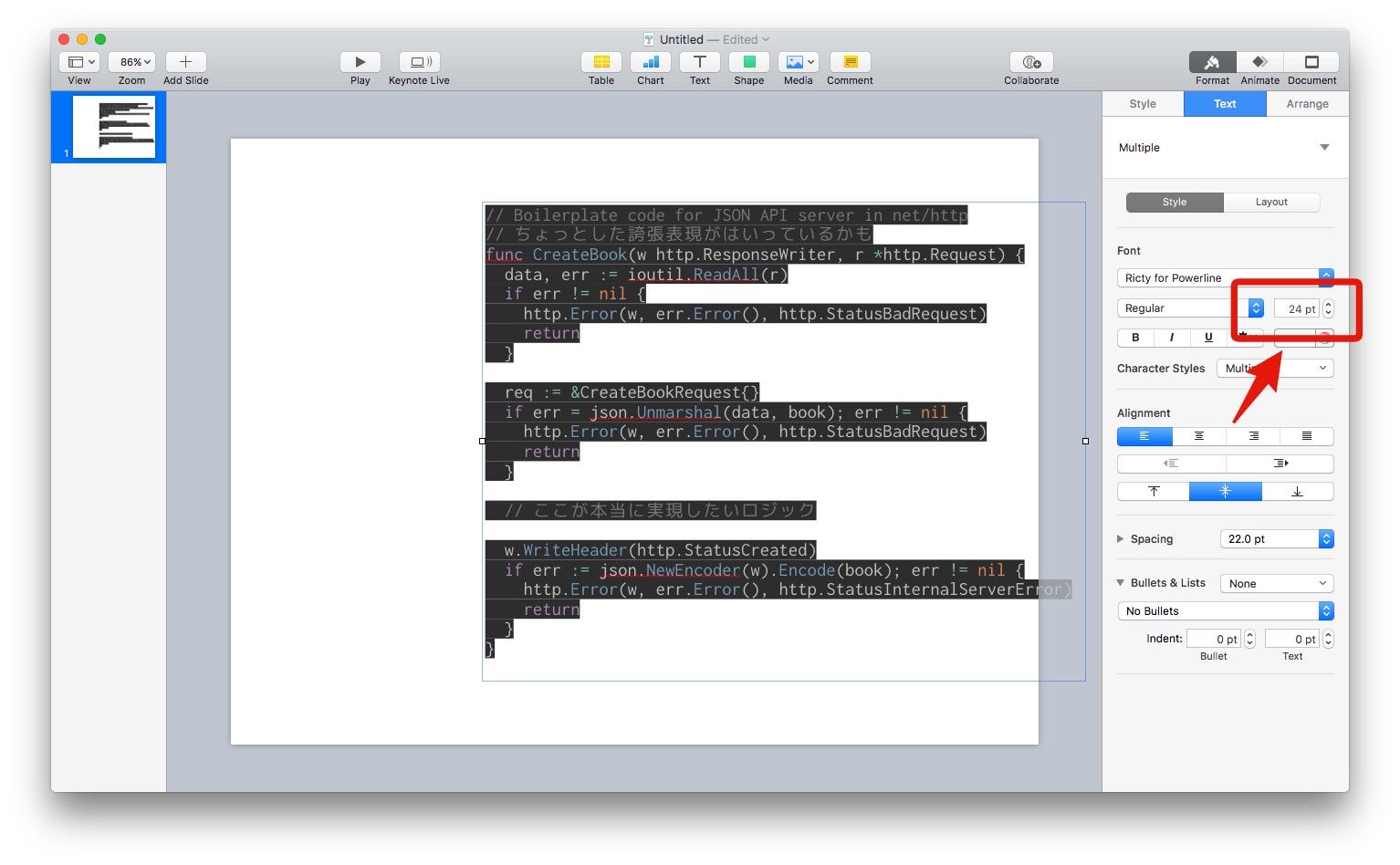Align text left

tap(1144, 436)
